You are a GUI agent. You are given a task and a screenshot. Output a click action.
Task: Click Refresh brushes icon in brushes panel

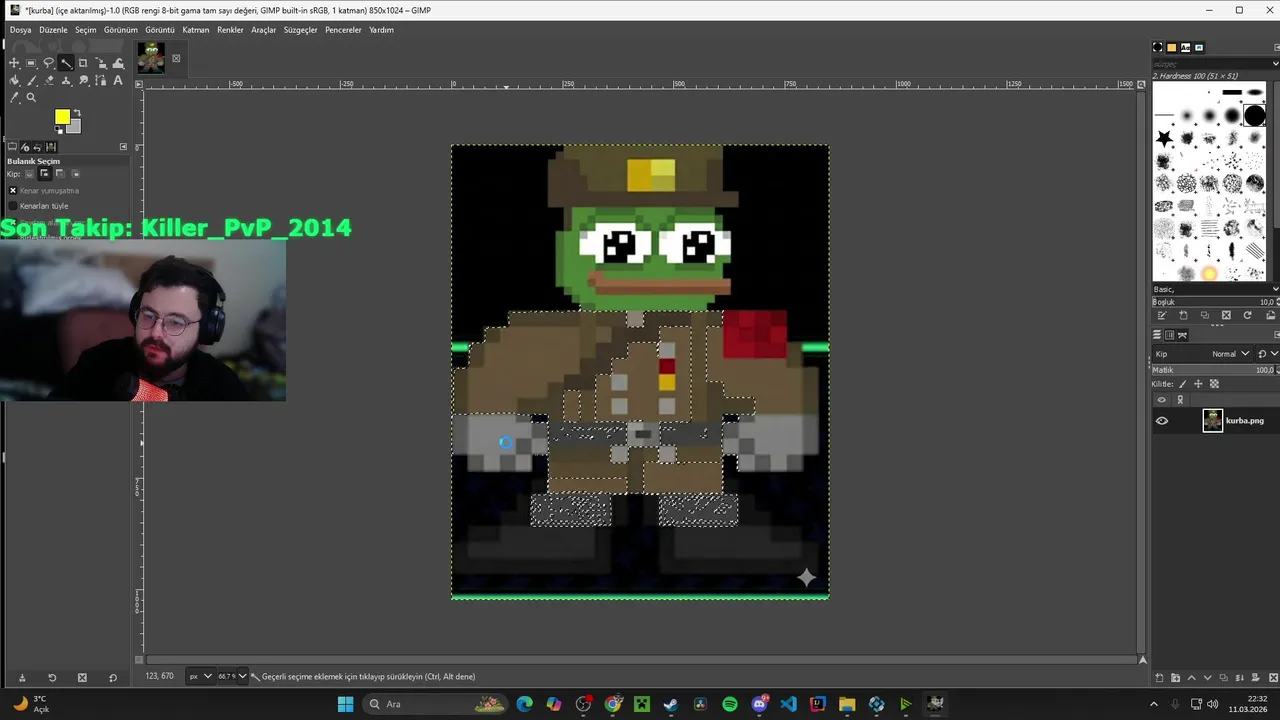coord(1247,315)
